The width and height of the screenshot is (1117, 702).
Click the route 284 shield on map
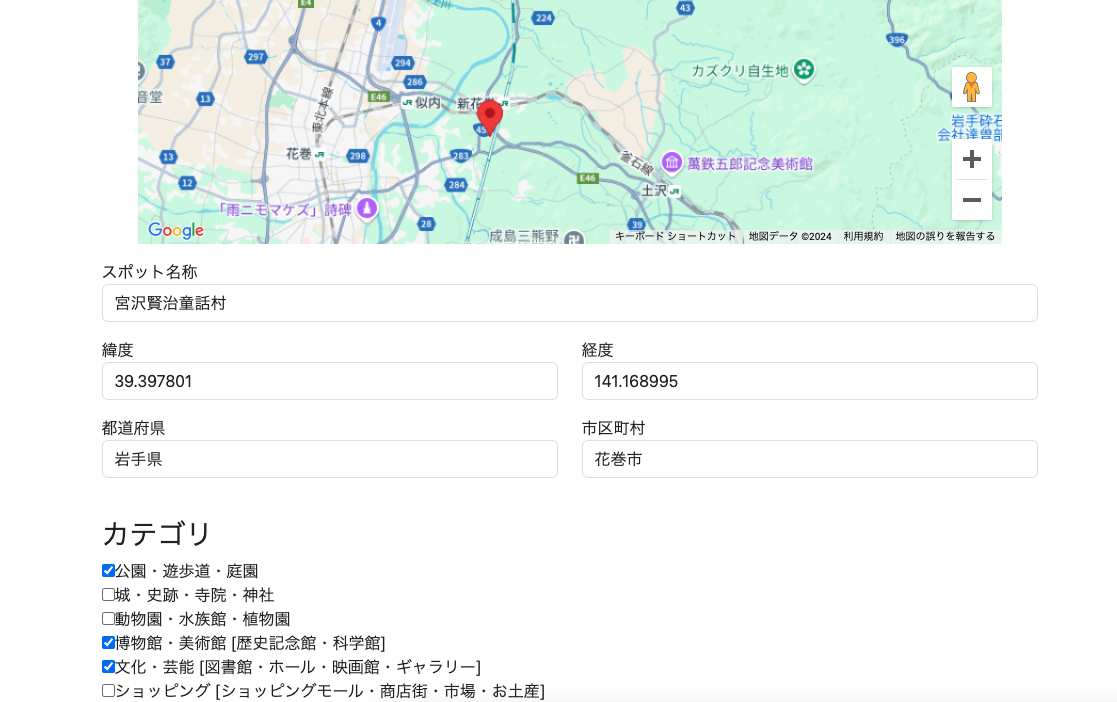click(456, 185)
